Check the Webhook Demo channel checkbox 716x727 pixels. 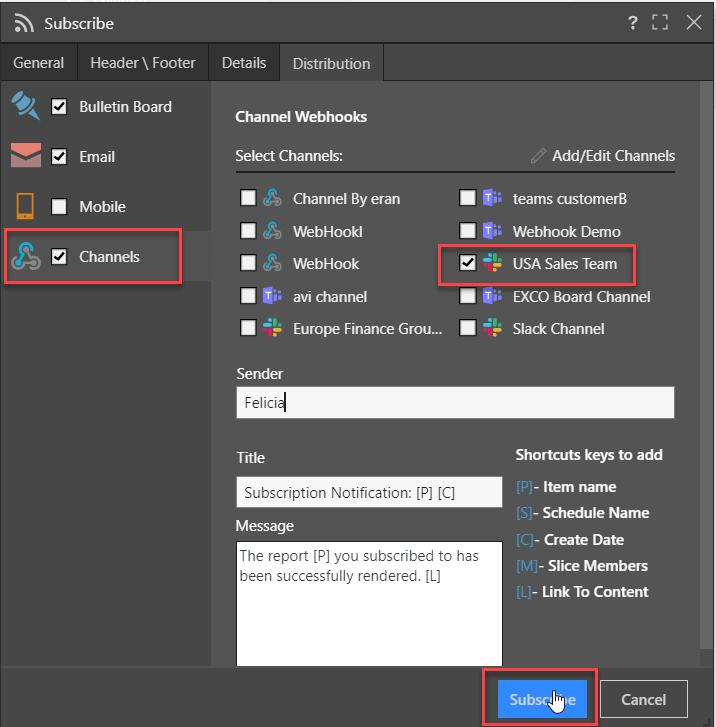[x=467, y=230]
